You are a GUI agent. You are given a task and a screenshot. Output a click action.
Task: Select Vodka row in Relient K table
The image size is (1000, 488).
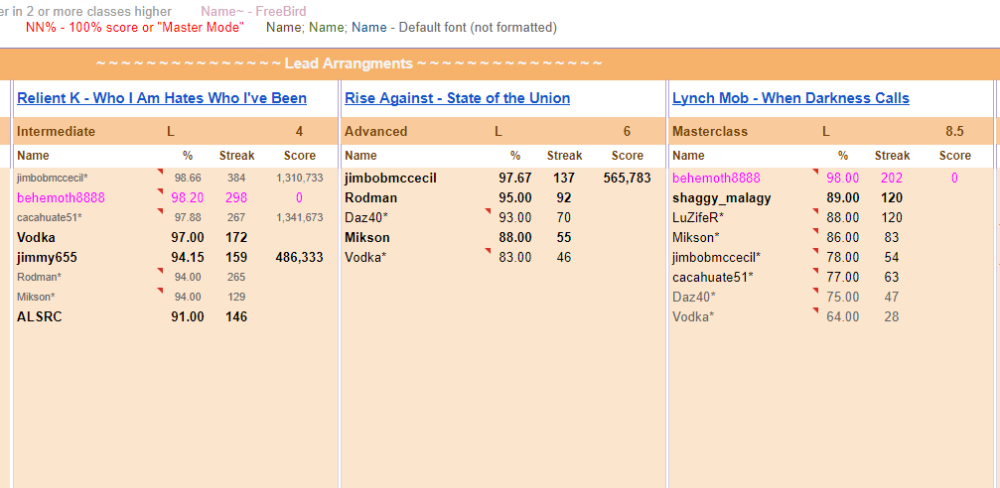tap(175, 237)
